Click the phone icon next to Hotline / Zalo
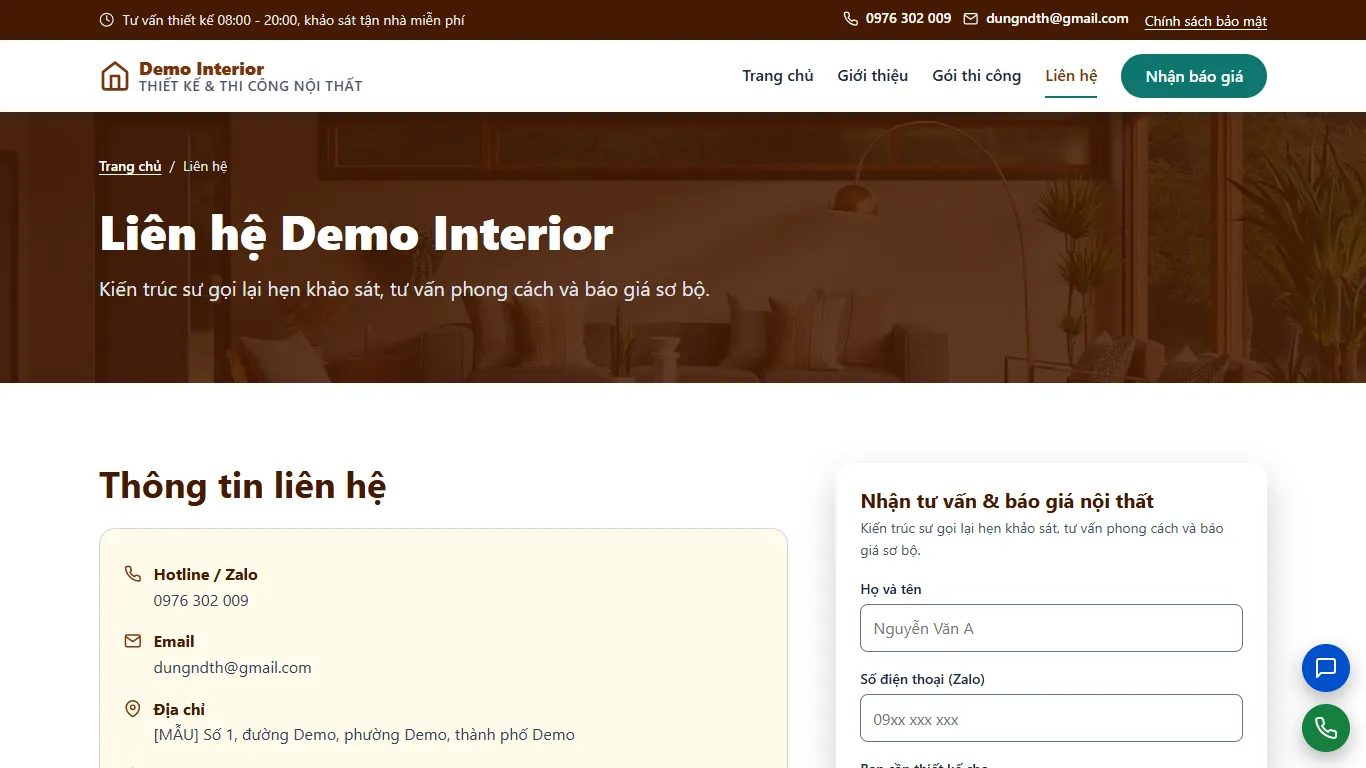Screen dimensions: 1366x768 tap(133, 574)
